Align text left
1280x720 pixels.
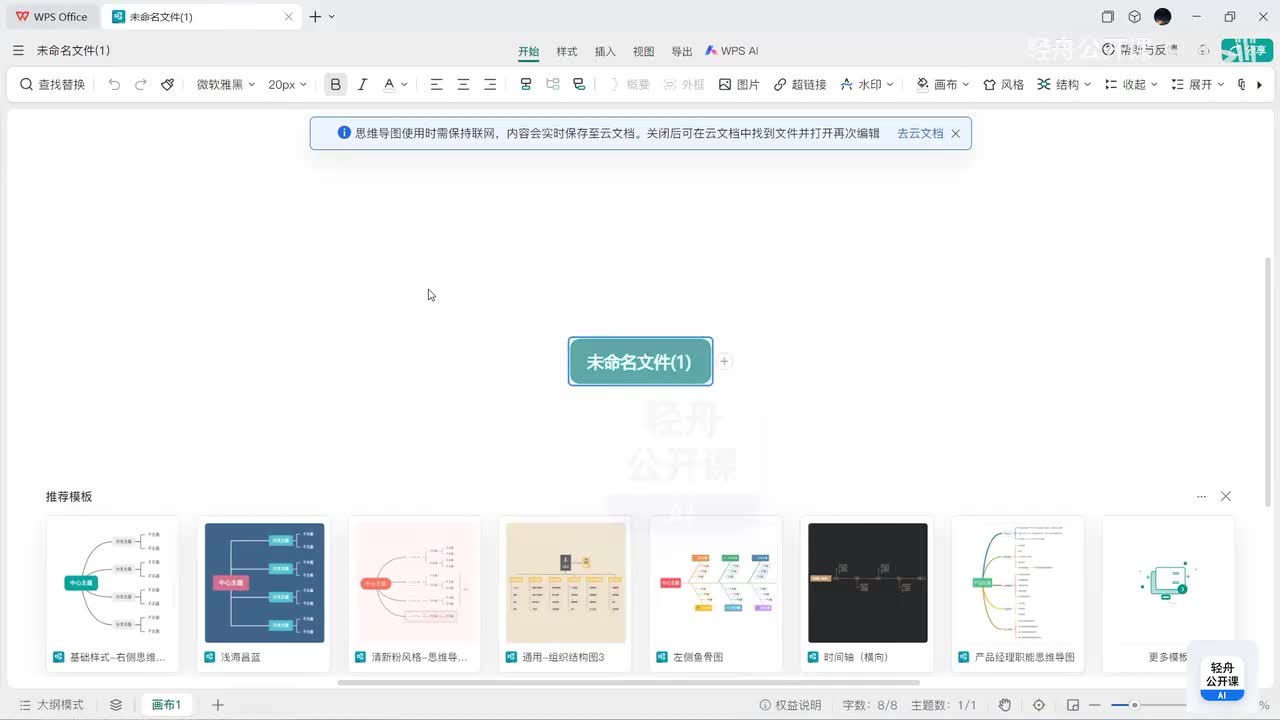[x=436, y=85]
